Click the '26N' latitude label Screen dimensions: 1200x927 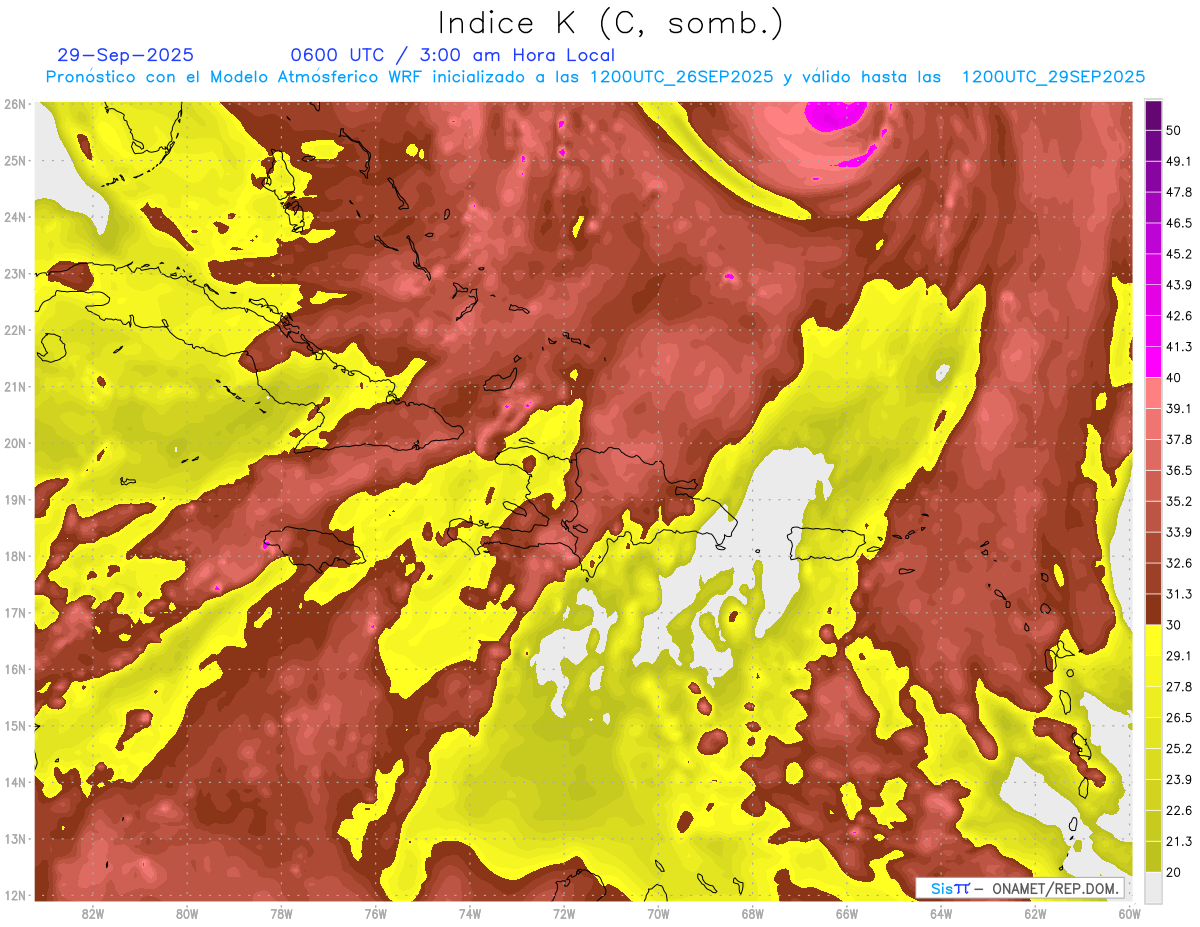[x=14, y=104]
